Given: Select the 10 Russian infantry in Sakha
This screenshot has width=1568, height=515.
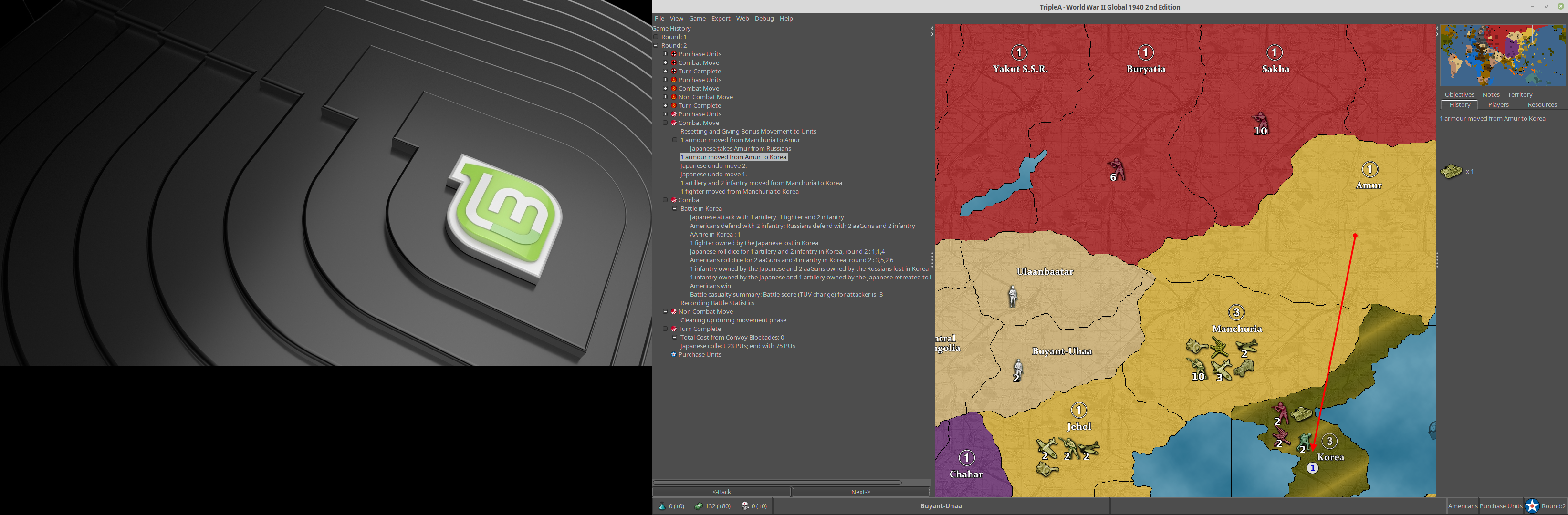Looking at the screenshot, I should (1260, 123).
